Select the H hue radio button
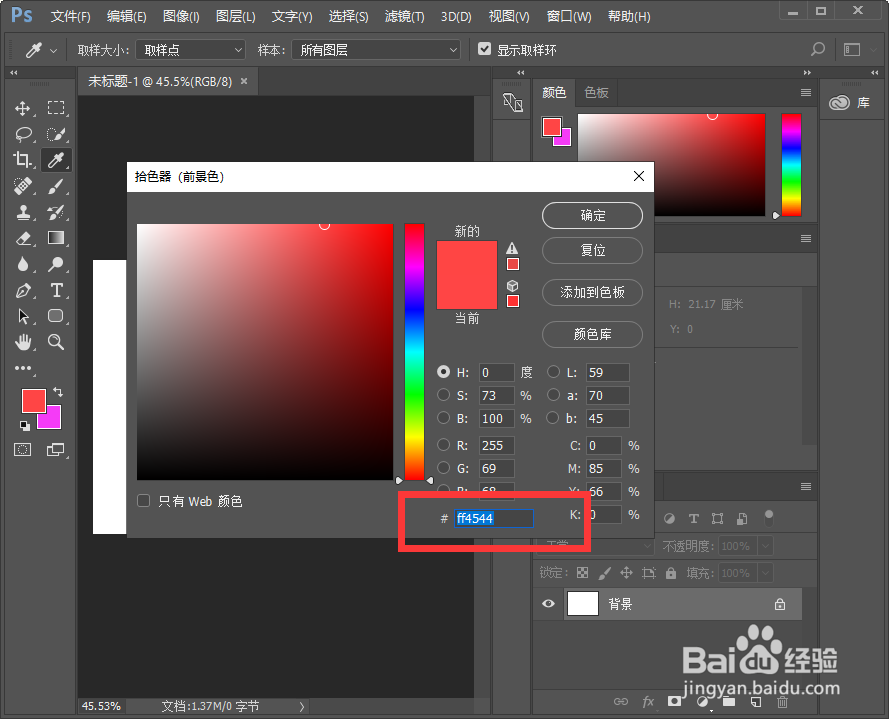Viewport: 889px width, 719px height. [443, 372]
